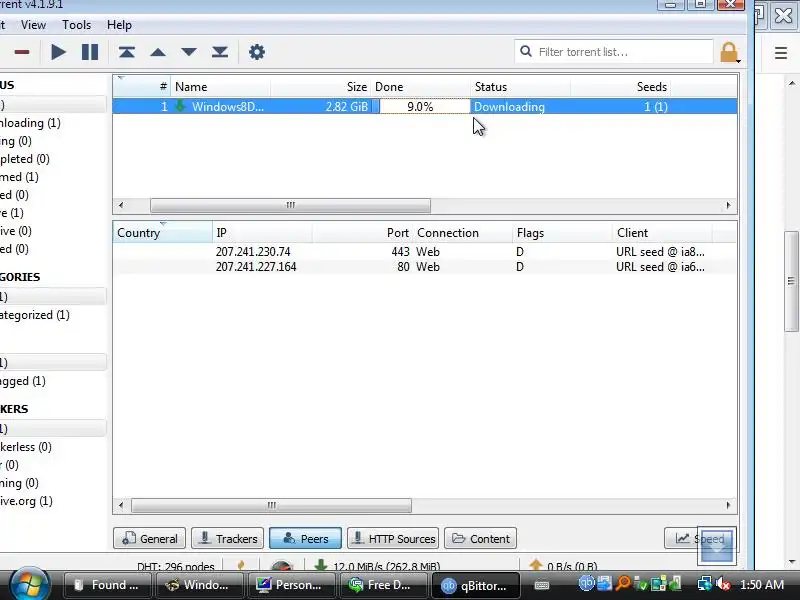The height and width of the screenshot is (600, 800).
Task: Switch to the Found... taskbar window
Action: point(107,585)
